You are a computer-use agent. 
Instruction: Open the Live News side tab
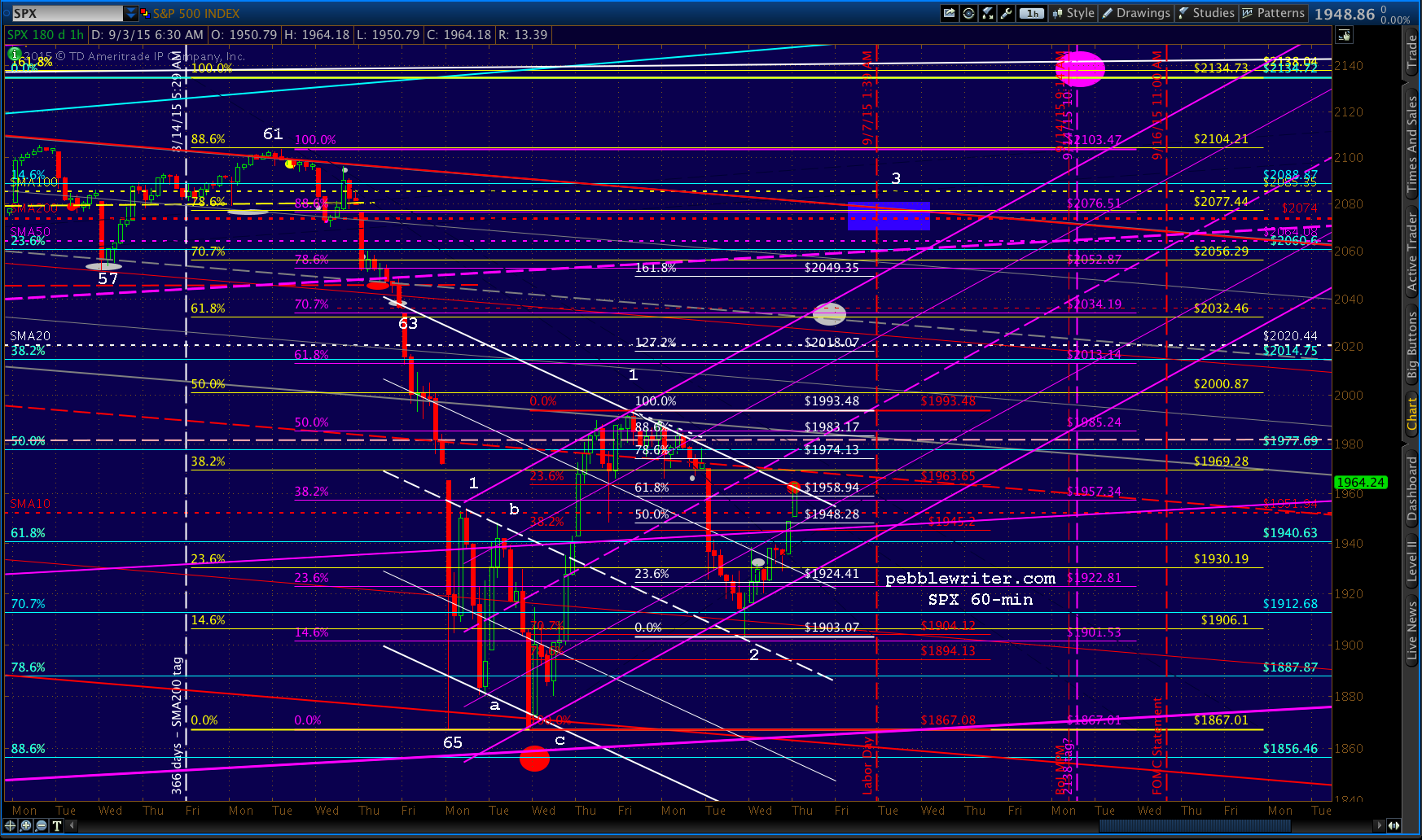tap(1412, 630)
